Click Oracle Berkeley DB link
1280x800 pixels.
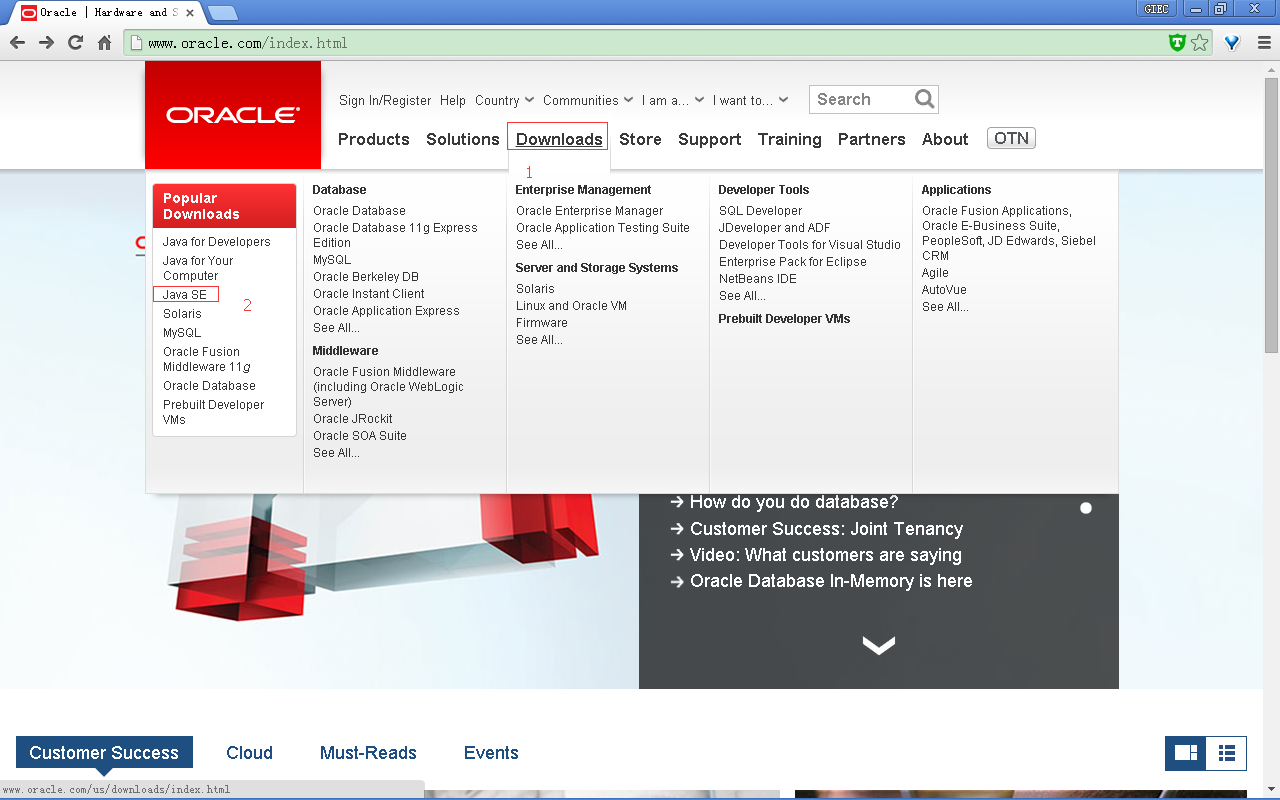click(366, 277)
